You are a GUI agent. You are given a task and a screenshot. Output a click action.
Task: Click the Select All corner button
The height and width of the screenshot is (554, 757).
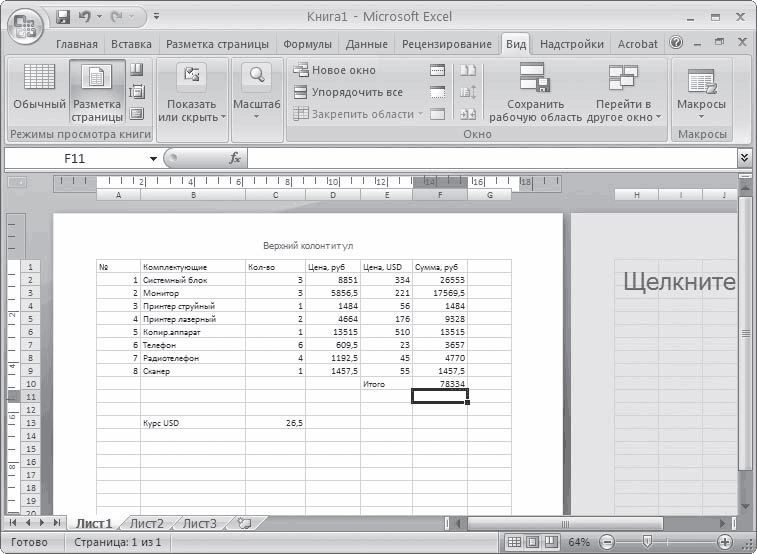(17, 183)
